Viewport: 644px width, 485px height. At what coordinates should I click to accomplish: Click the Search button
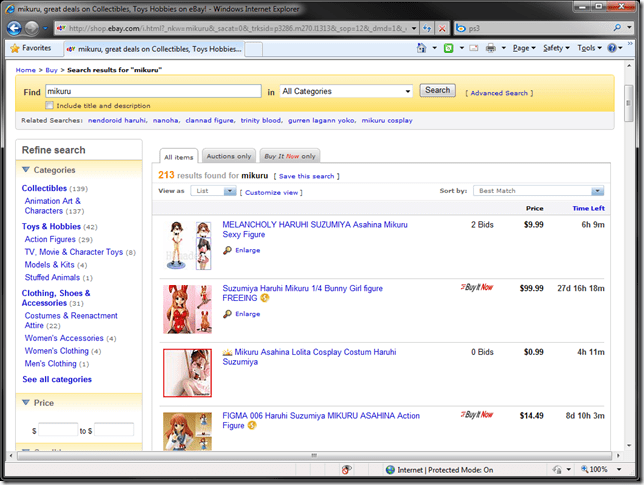pyautogui.click(x=437, y=90)
